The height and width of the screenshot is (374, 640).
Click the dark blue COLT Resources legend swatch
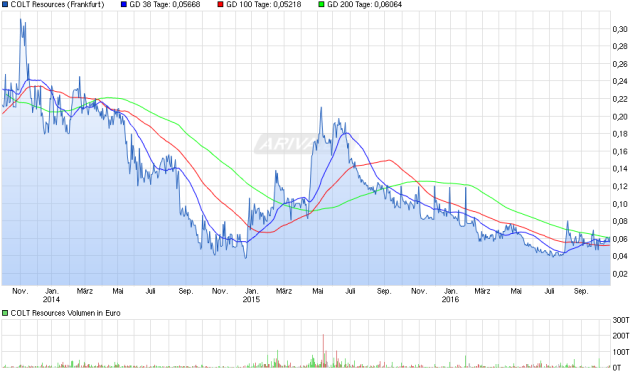click(x=5, y=4)
